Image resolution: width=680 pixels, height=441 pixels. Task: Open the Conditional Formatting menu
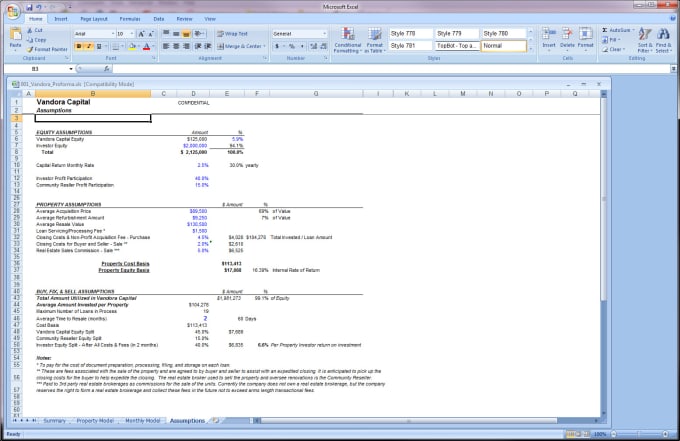(x=347, y=41)
